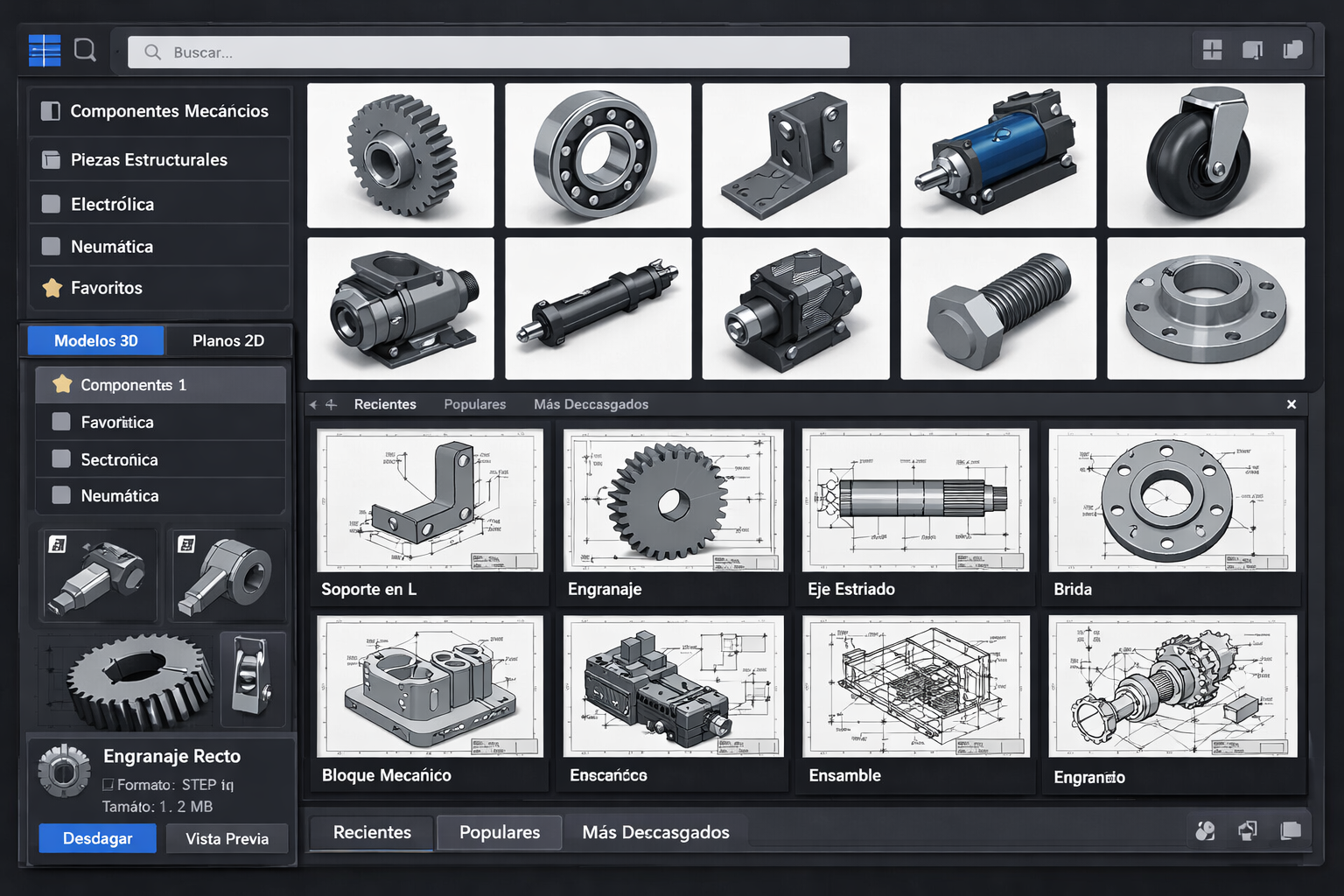Click the palette icon in bottom toolbar
This screenshot has width=1344, height=896.
tap(1205, 830)
